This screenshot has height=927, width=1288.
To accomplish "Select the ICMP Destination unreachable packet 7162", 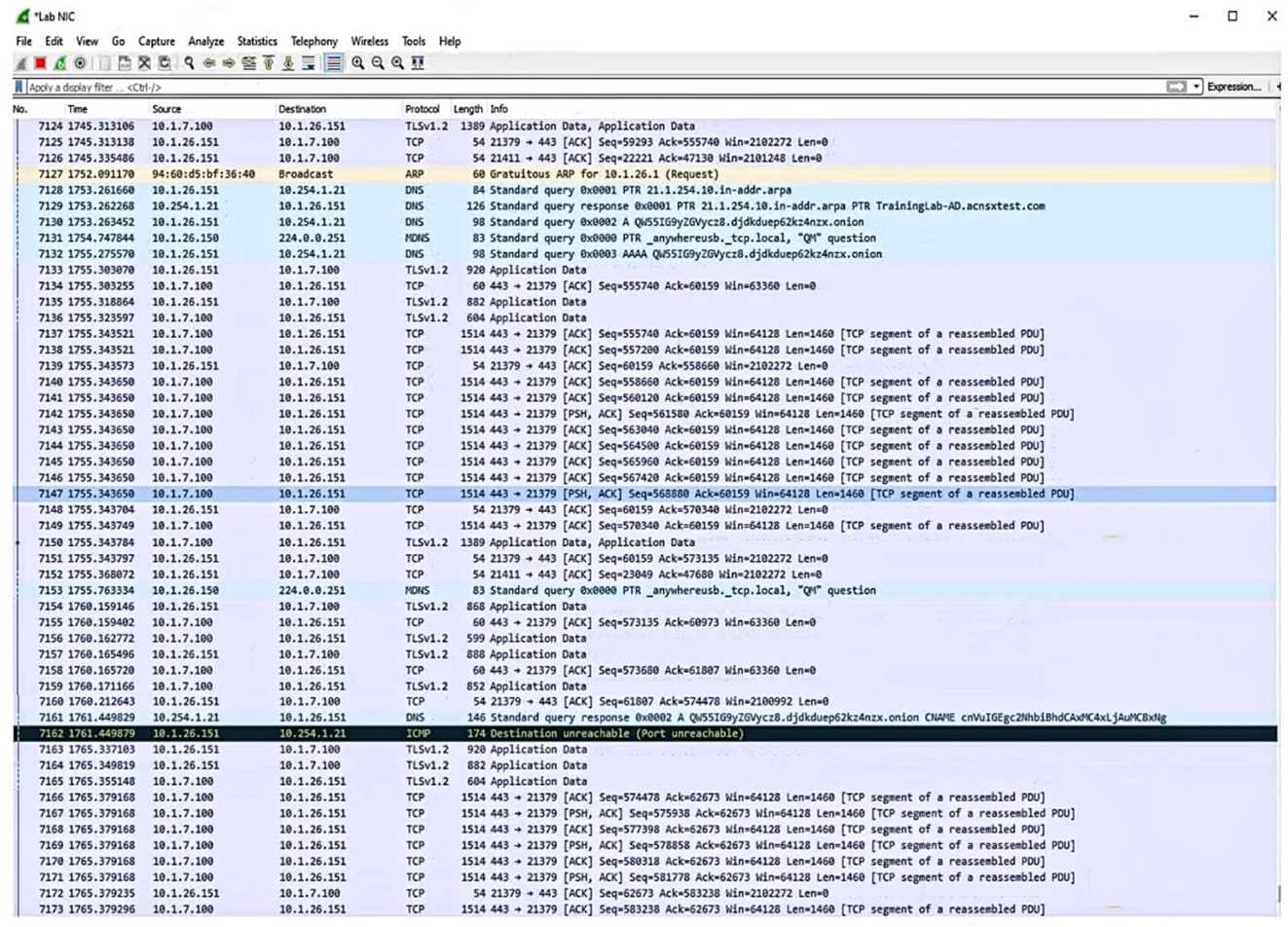I will (x=389, y=733).
